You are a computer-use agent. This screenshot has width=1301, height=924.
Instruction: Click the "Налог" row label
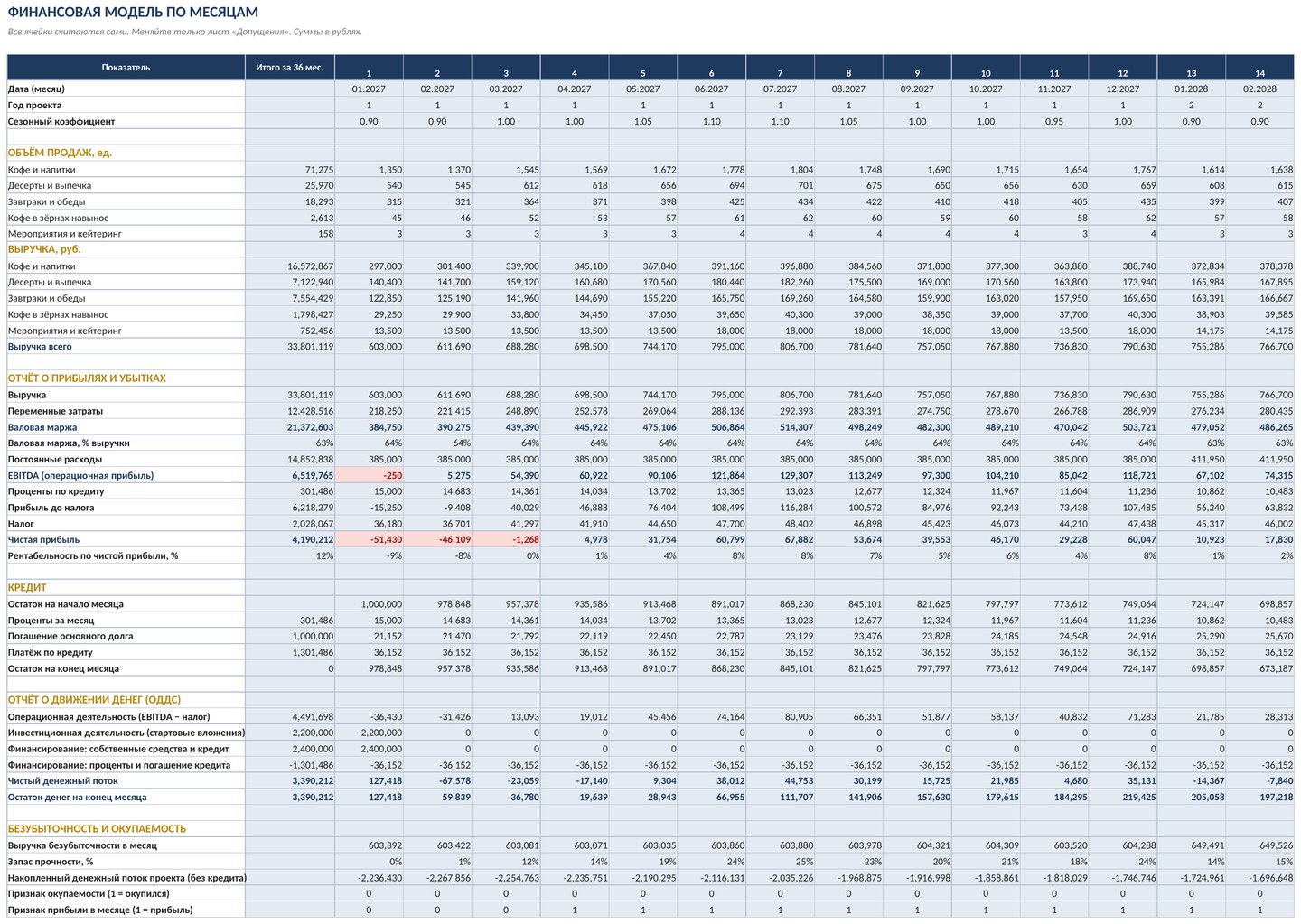click(21, 524)
